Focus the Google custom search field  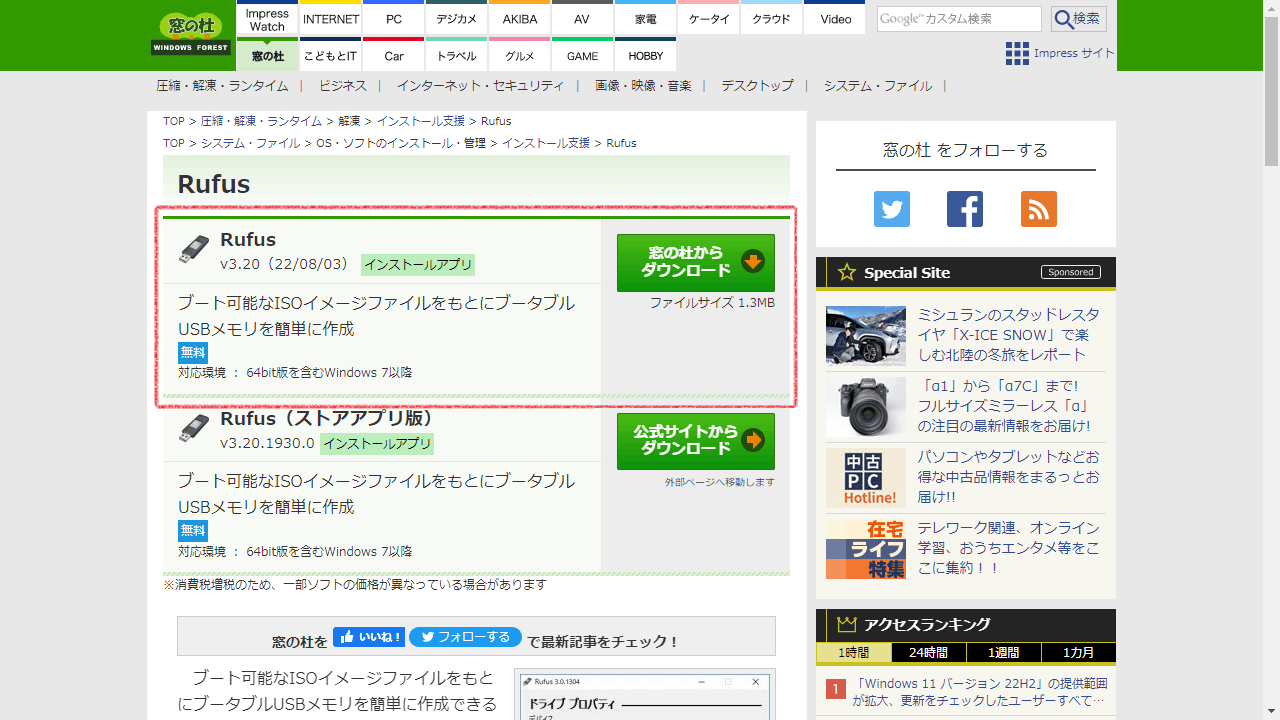point(959,19)
